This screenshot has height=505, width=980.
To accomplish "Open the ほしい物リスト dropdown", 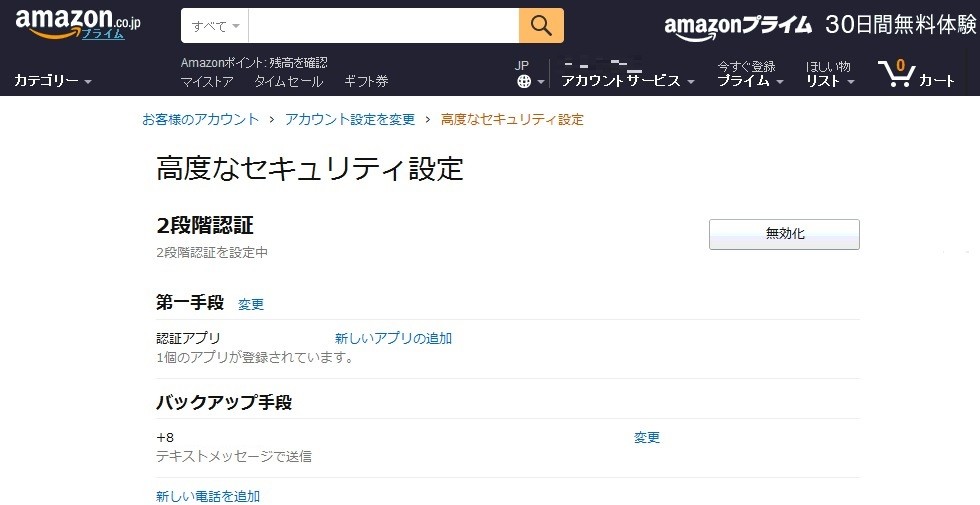I will tap(830, 74).
